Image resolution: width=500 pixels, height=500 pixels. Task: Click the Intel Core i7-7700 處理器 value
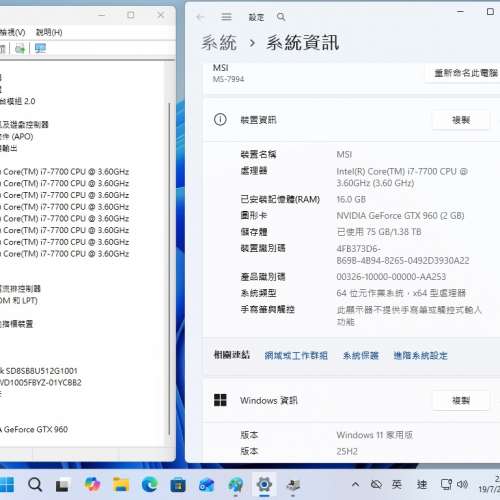click(x=402, y=177)
